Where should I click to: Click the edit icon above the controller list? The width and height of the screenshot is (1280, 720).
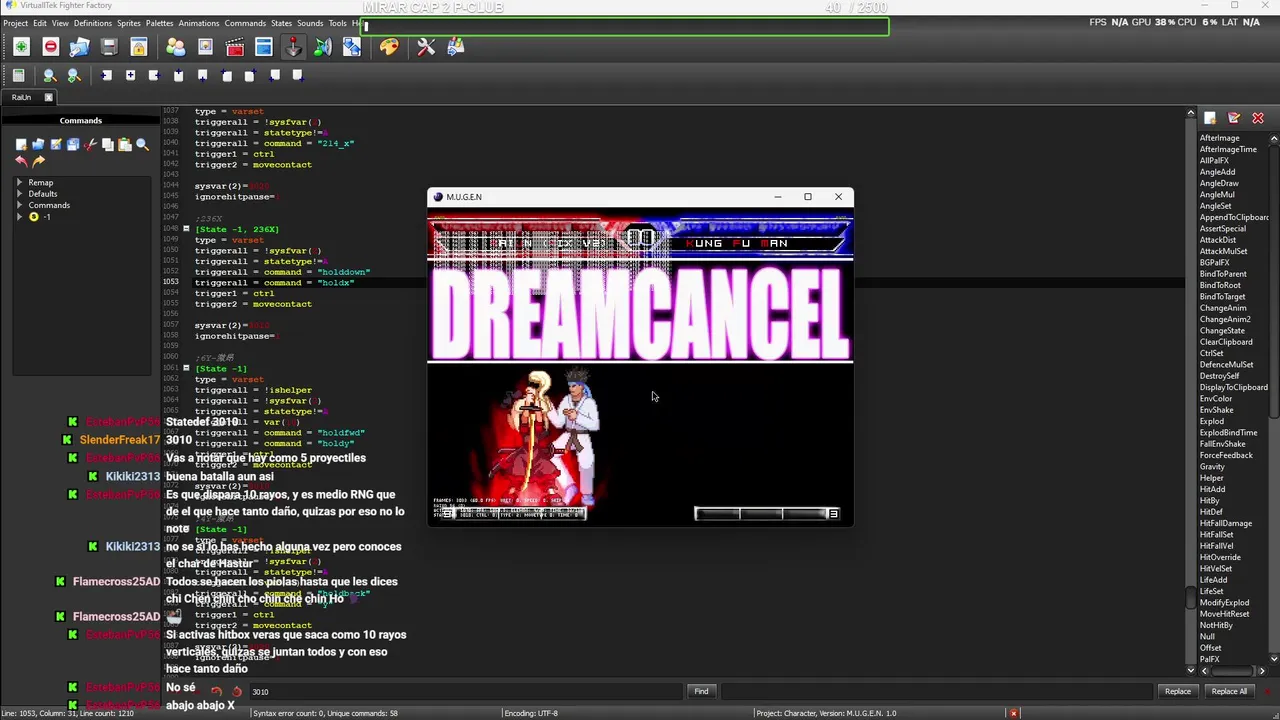pos(1234,118)
